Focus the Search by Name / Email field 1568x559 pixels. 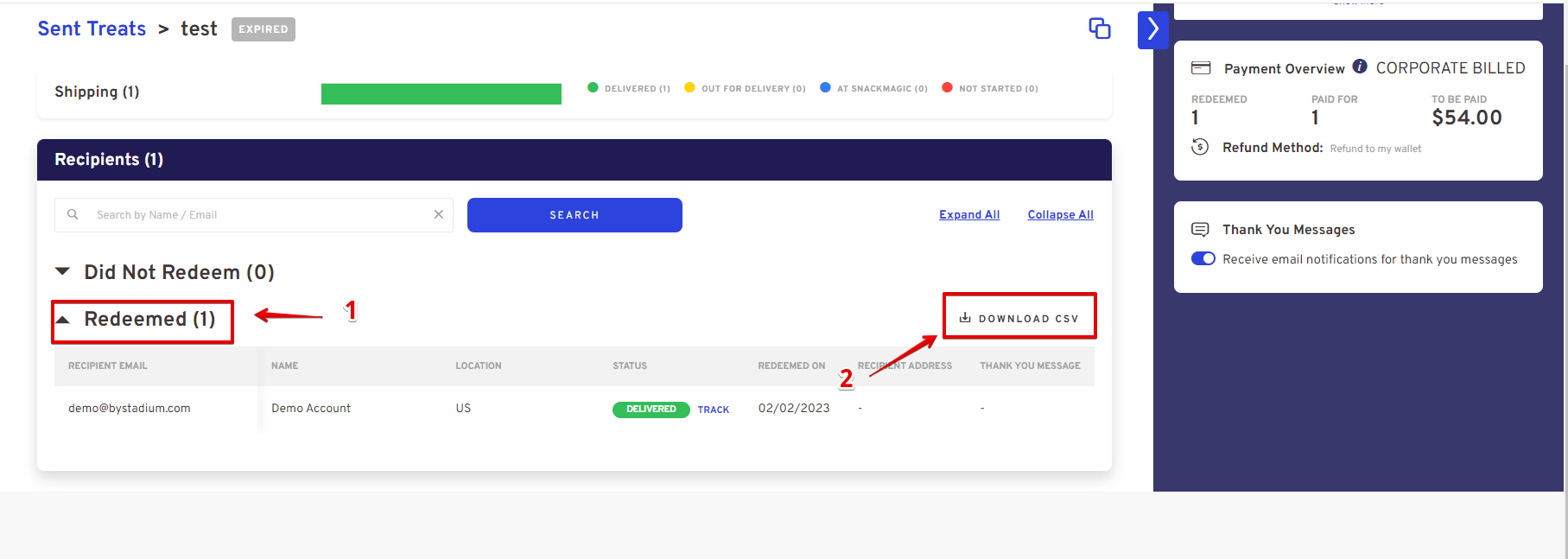[259, 215]
